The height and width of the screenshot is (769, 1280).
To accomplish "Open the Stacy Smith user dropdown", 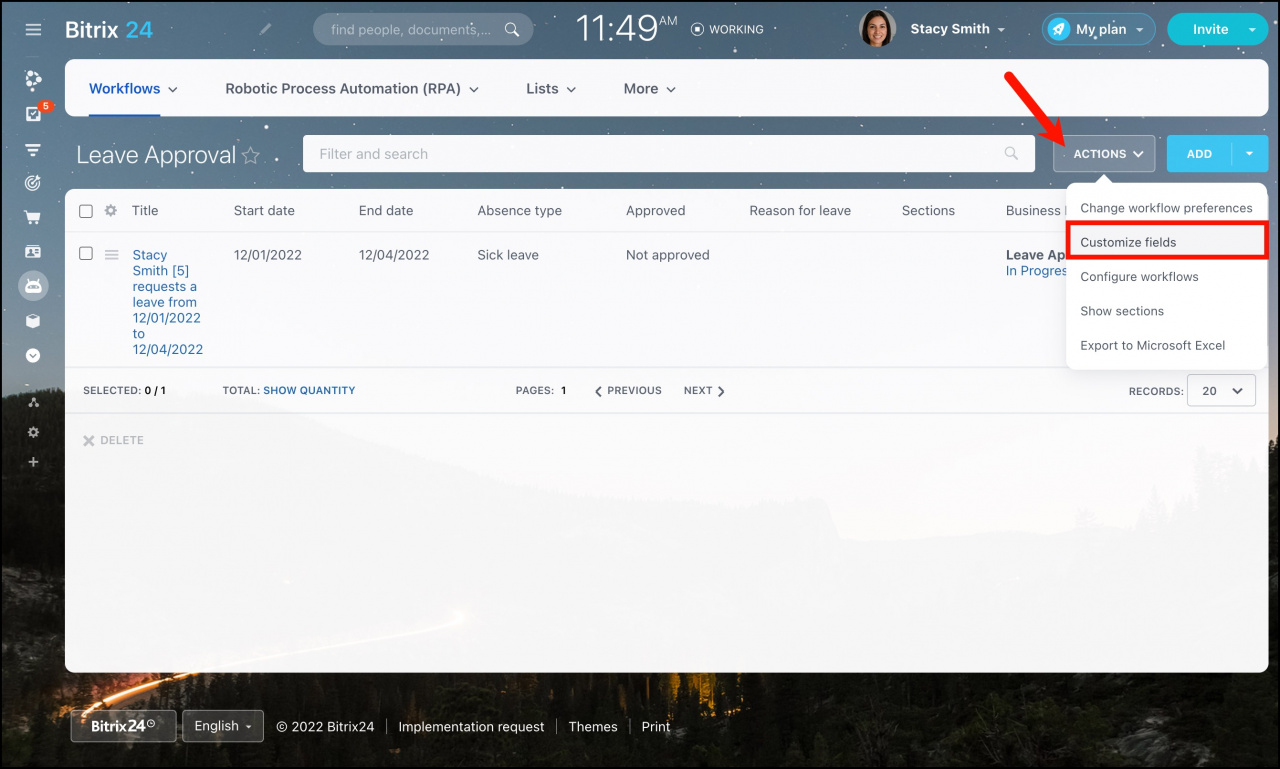I will (957, 29).
